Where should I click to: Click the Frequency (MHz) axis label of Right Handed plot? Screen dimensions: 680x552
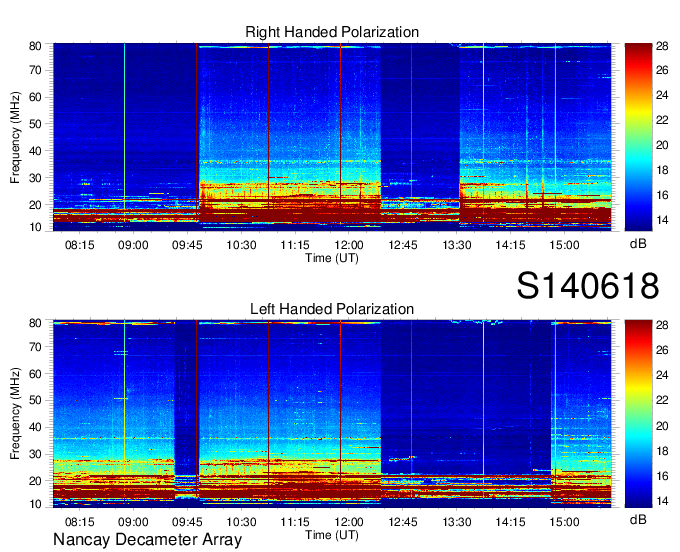click(x=15, y=137)
